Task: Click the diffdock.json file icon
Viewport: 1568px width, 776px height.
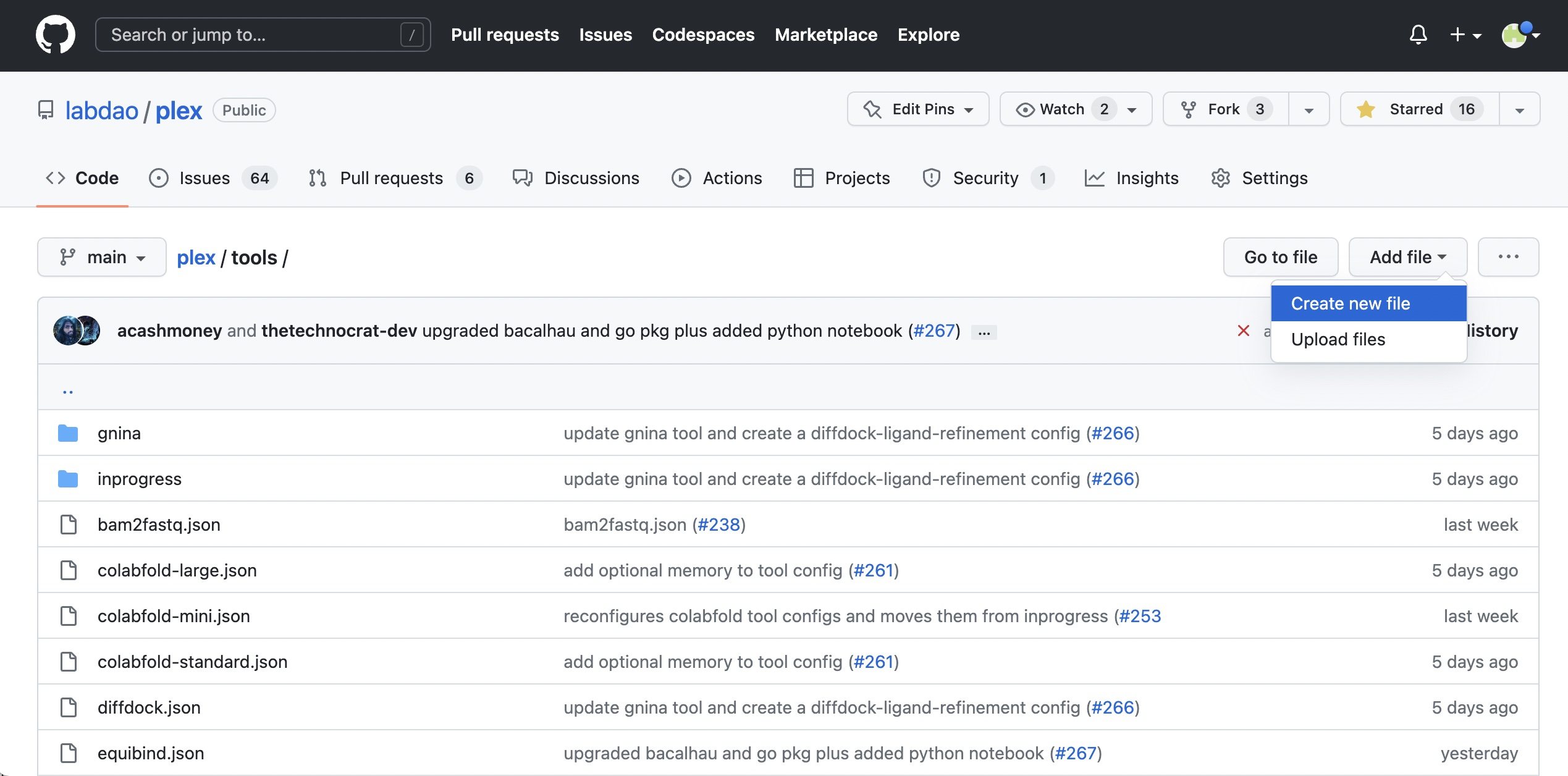Action: (69, 707)
